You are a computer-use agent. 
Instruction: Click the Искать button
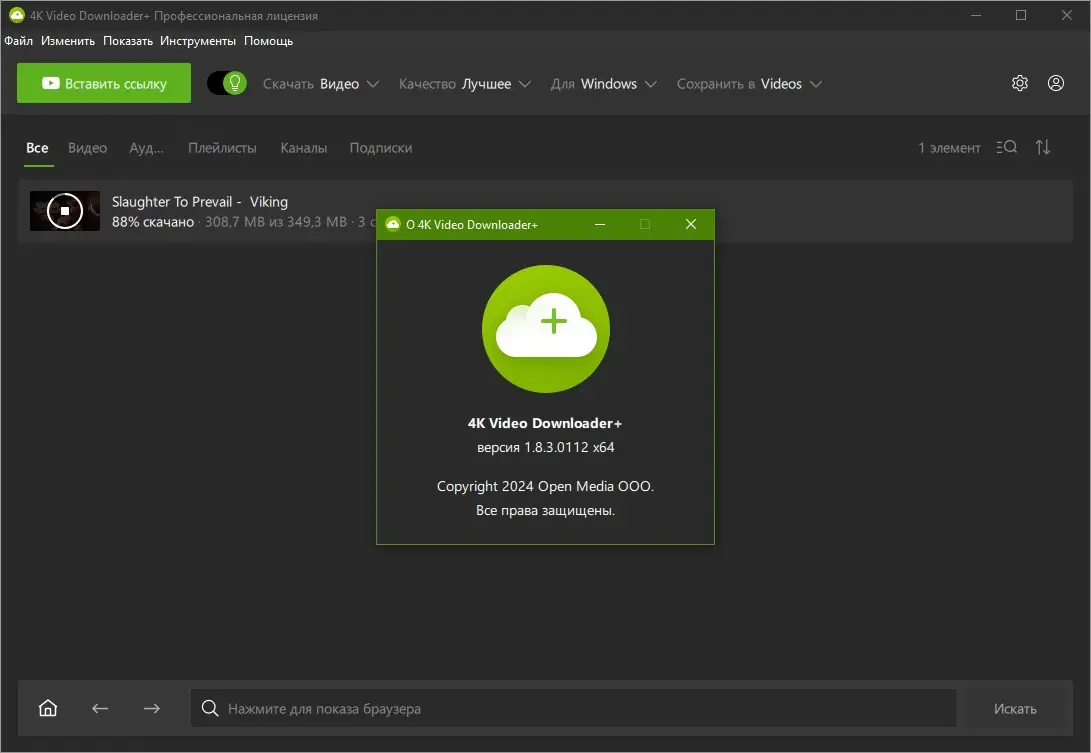tap(1014, 708)
